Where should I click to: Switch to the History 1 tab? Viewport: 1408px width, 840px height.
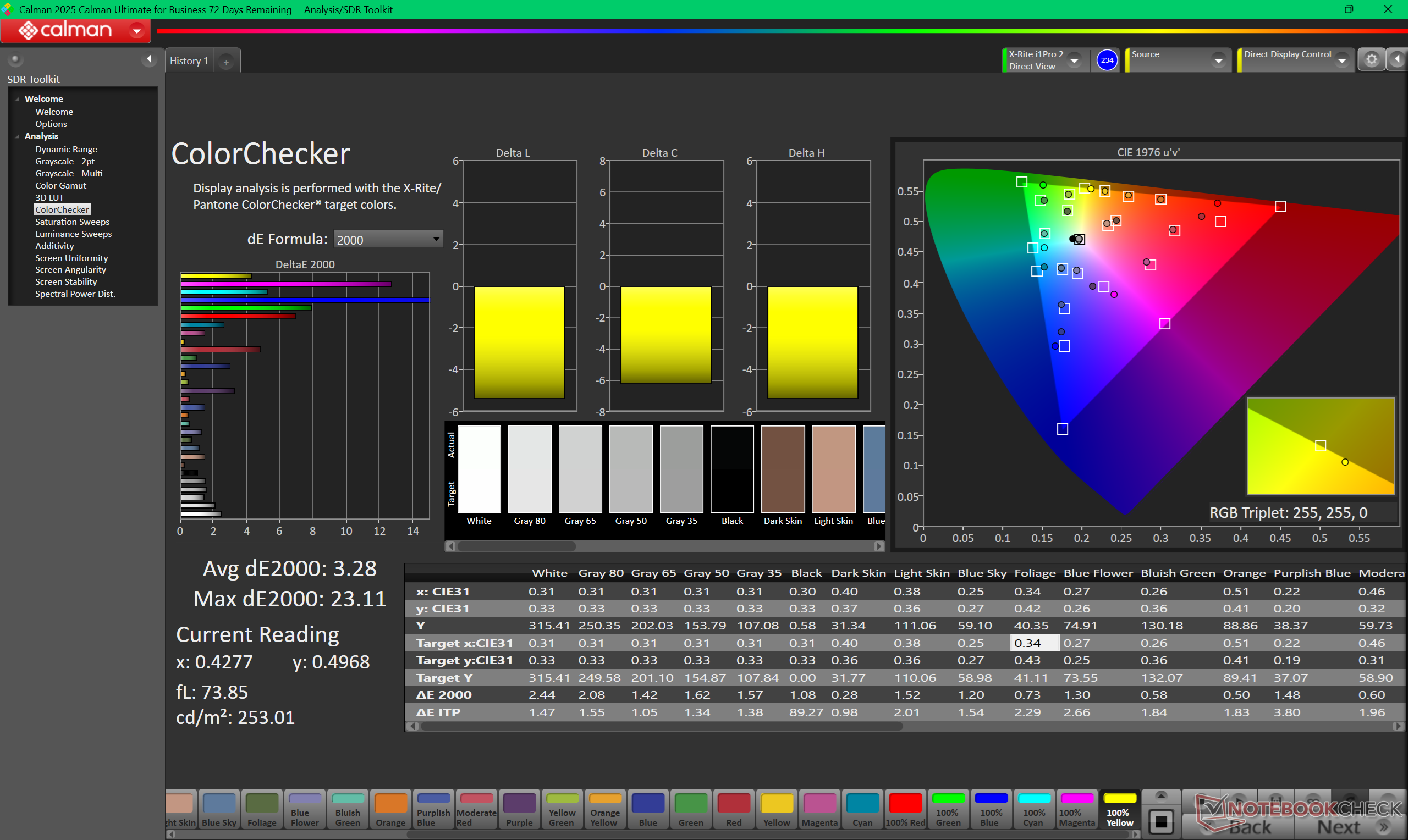189,61
